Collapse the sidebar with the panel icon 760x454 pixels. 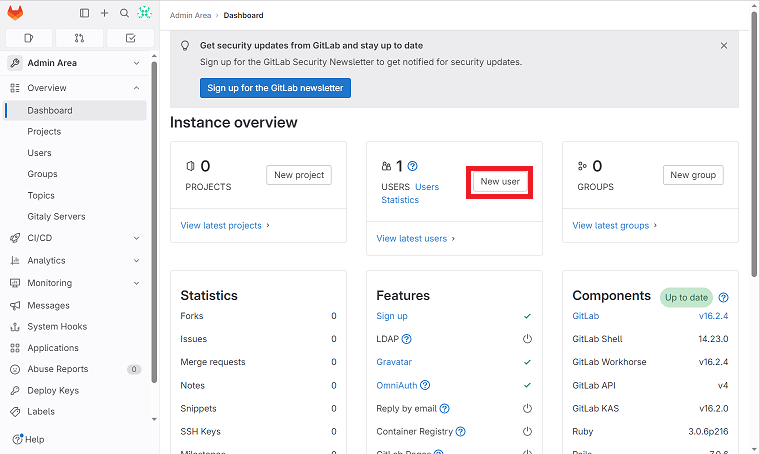click(x=84, y=13)
